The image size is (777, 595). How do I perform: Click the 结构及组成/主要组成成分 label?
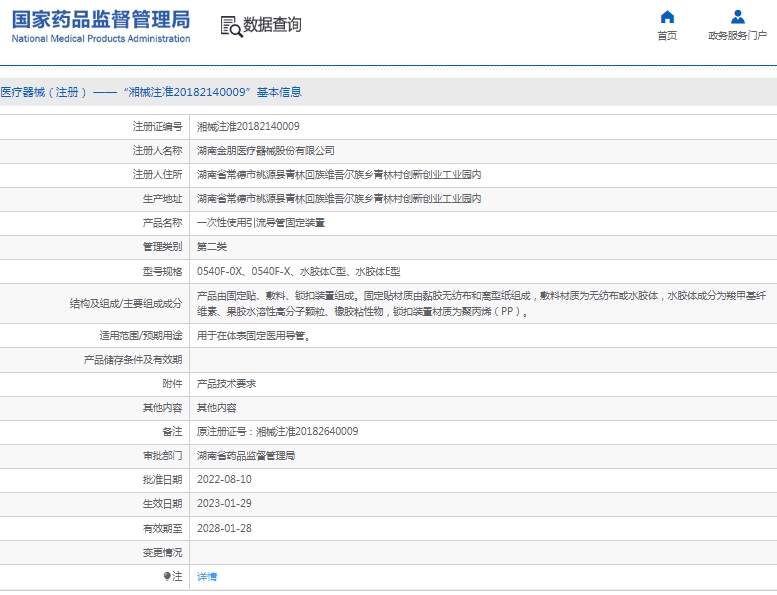(x=126, y=304)
